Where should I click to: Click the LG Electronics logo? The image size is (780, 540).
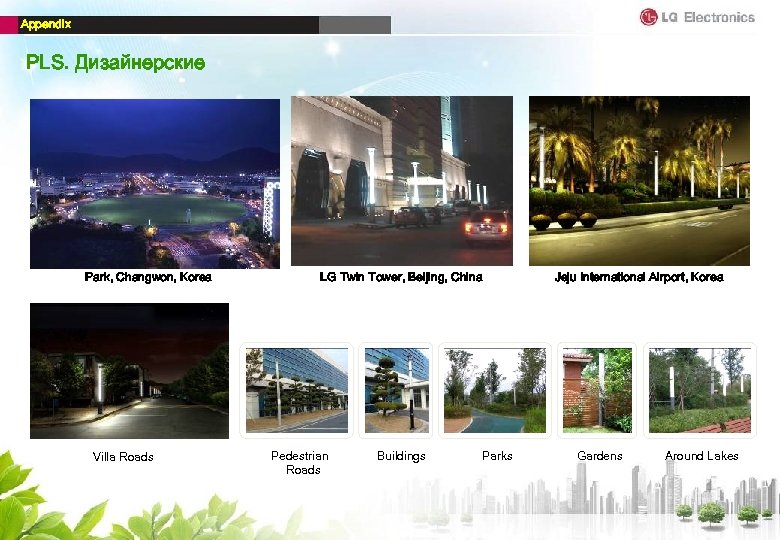(x=697, y=17)
